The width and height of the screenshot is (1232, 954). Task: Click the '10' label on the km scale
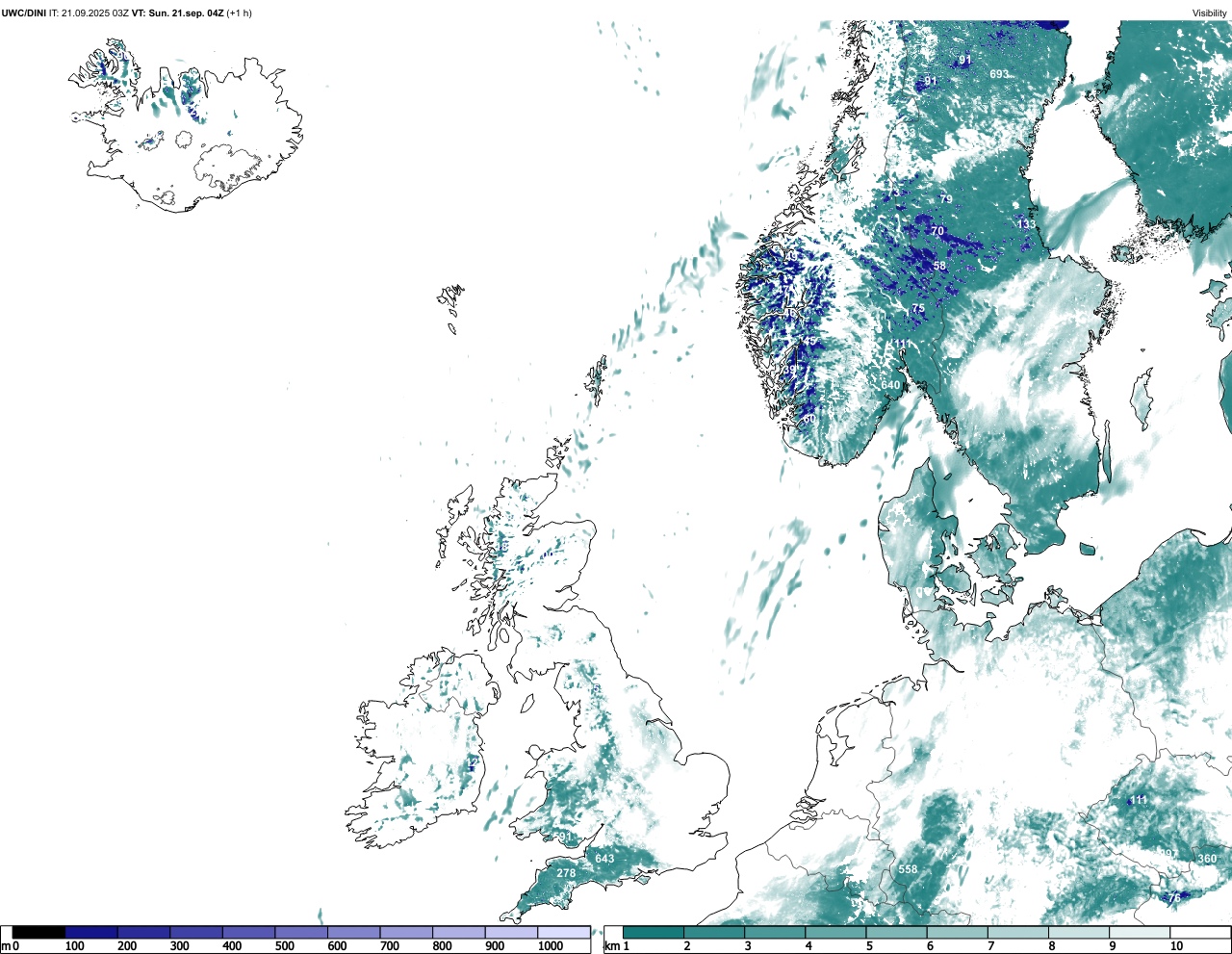1176,946
